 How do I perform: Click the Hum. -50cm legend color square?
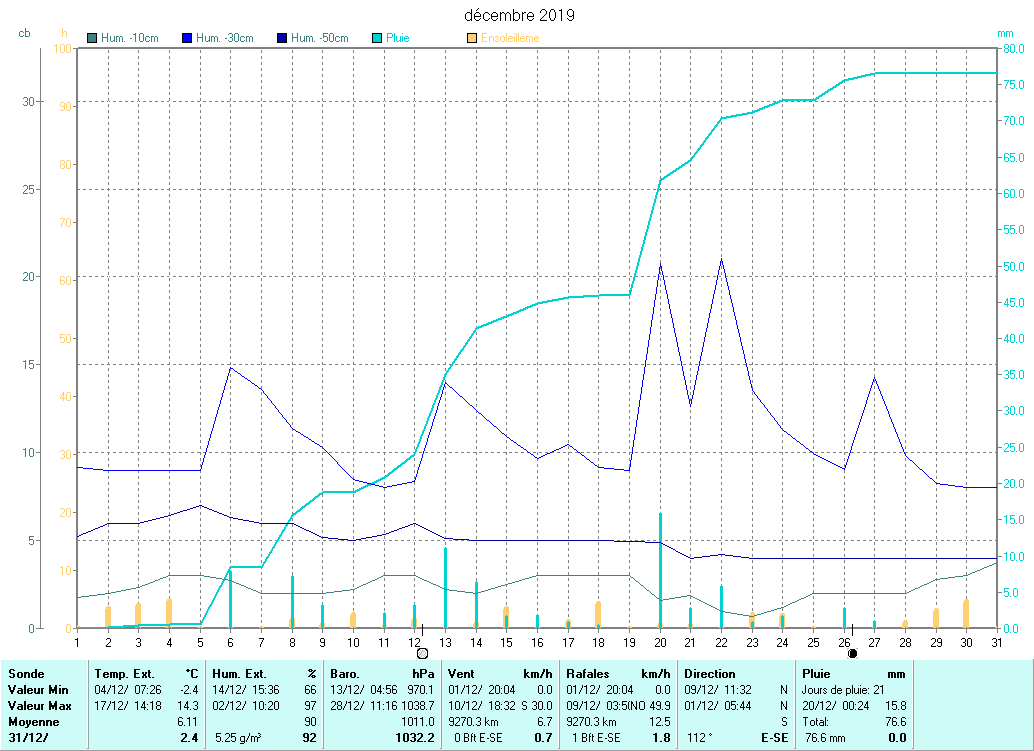pyautogui.click(x=282, y=38)
